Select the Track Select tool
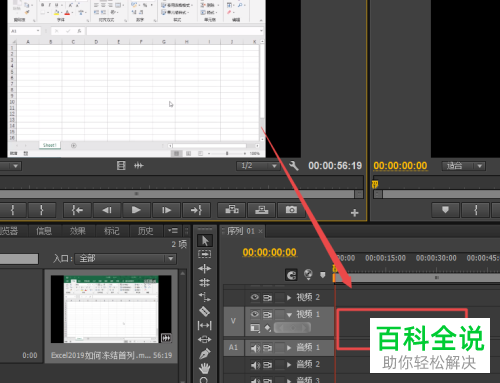 [x=205, y=254]
